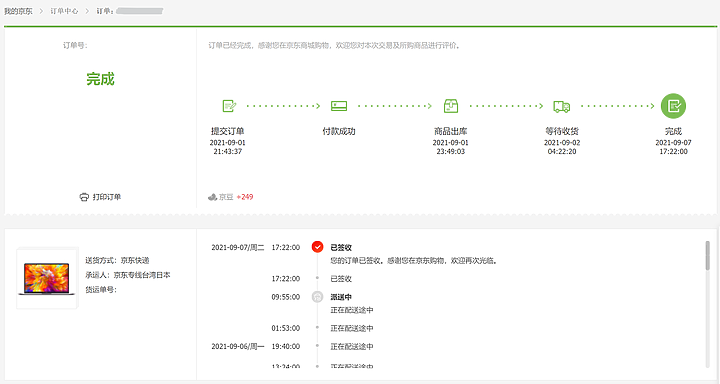Screen dimensions: 720x384
Task: Click the large green 完成 status text
Action: click(x=100, y=79)
